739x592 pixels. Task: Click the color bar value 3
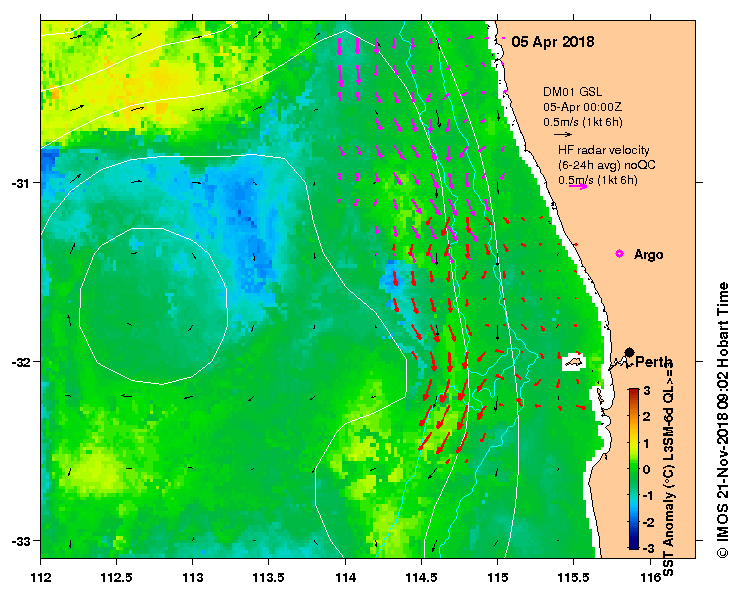pos(647,391)
